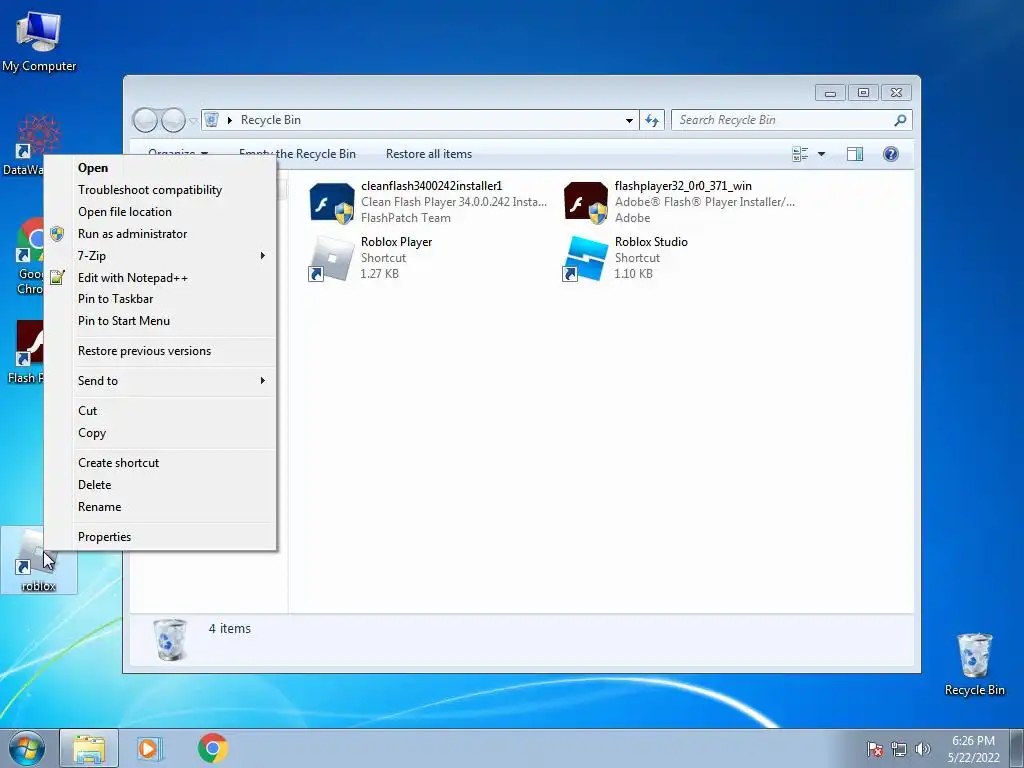Expand the 7-Zip submenu
The image size is (1024, 768).
(172, 255)
